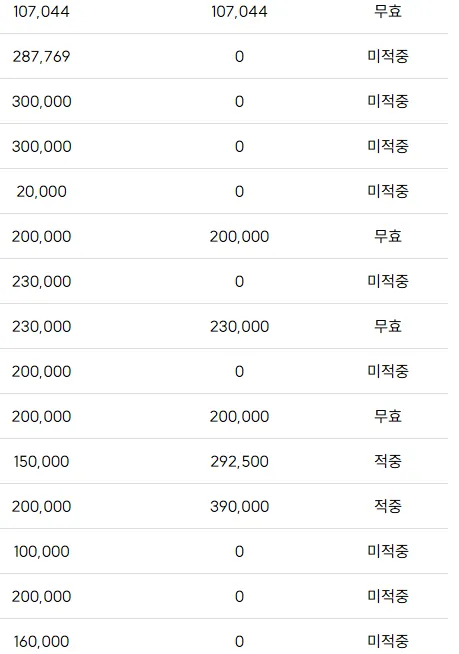Viewport: 459px width, 654px height.
Task: Select 미적중 status in the 20,000 row
Action: [388, 191]
